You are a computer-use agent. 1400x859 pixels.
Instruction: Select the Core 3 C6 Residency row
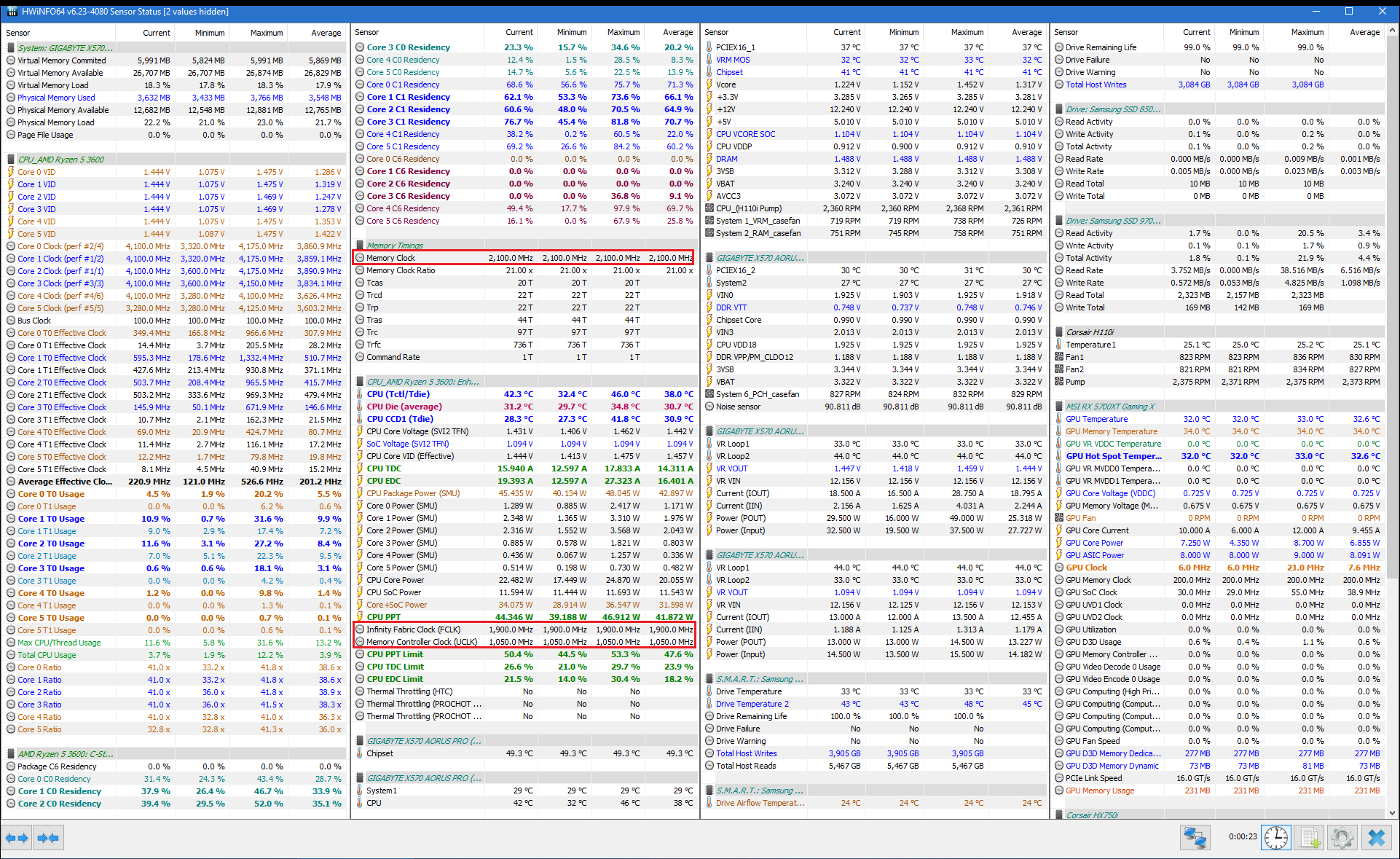524,196
